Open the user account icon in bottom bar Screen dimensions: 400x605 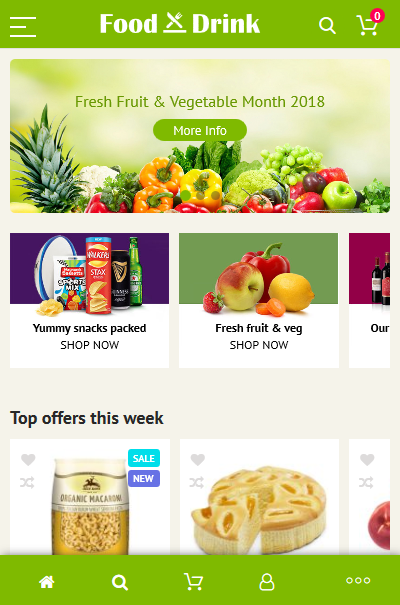click(x=267, y=581)
